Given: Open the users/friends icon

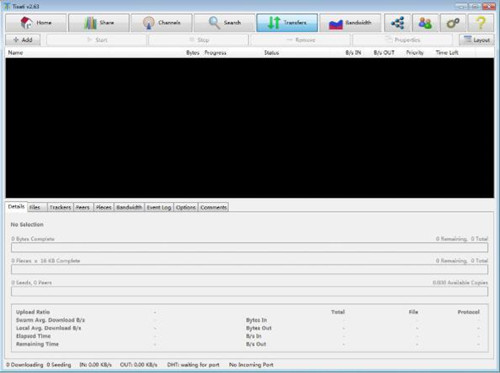Looking at the screenshot, I should pos(425,23).
